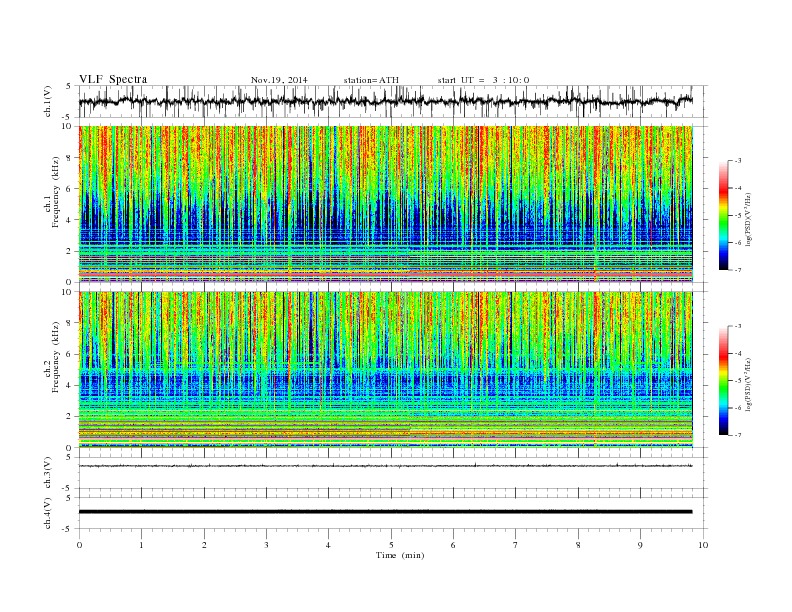
Task: Click the thick ch.4 voltage trace
Action: click(385, 512)
